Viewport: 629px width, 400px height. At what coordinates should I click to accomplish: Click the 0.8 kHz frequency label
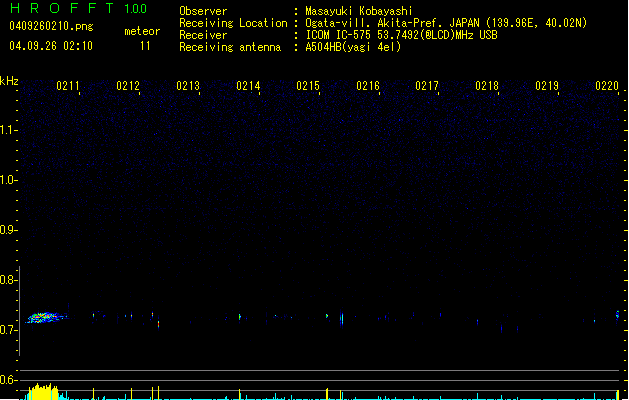click(8, 280)
